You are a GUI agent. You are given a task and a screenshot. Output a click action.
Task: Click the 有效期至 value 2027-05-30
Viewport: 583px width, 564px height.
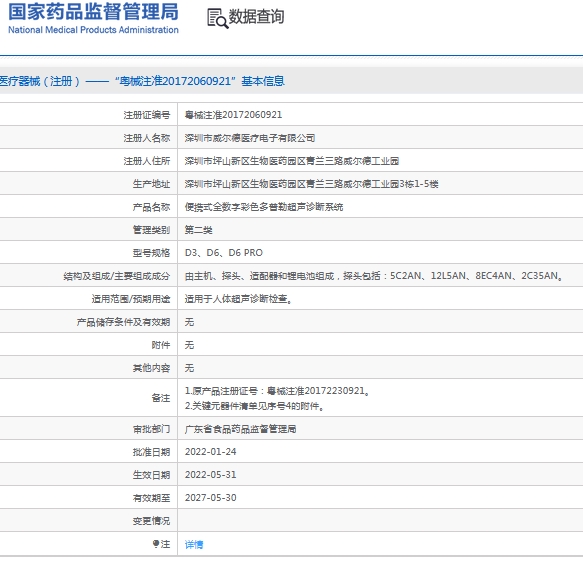pyautogui.click(x=210, y=498)
